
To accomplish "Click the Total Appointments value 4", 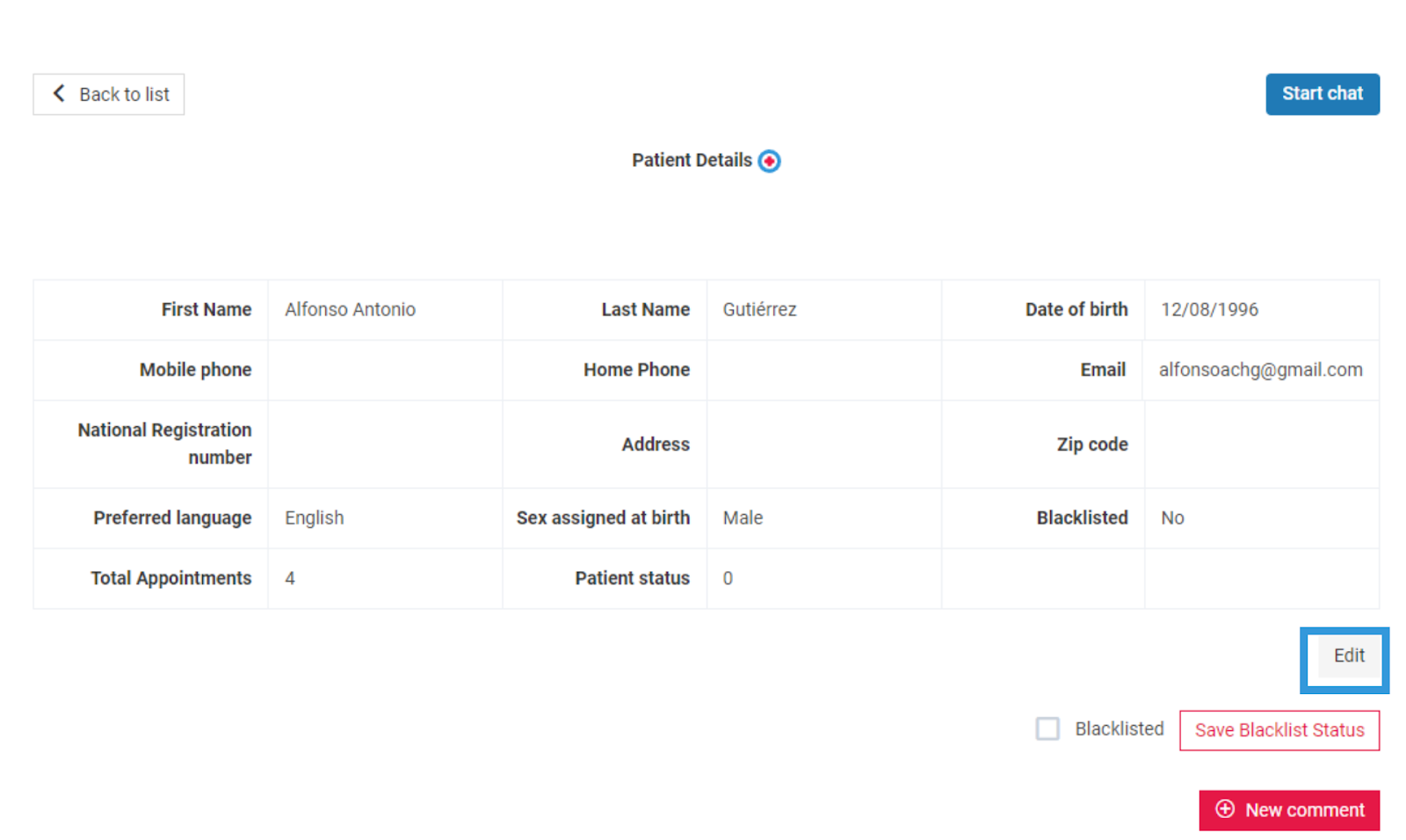I will pos(290,578).
